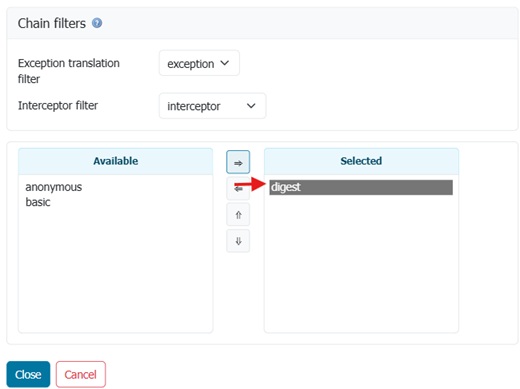520x389 pixels.
Task: Click the Chain filters heading text
Action: pos(52,23)
